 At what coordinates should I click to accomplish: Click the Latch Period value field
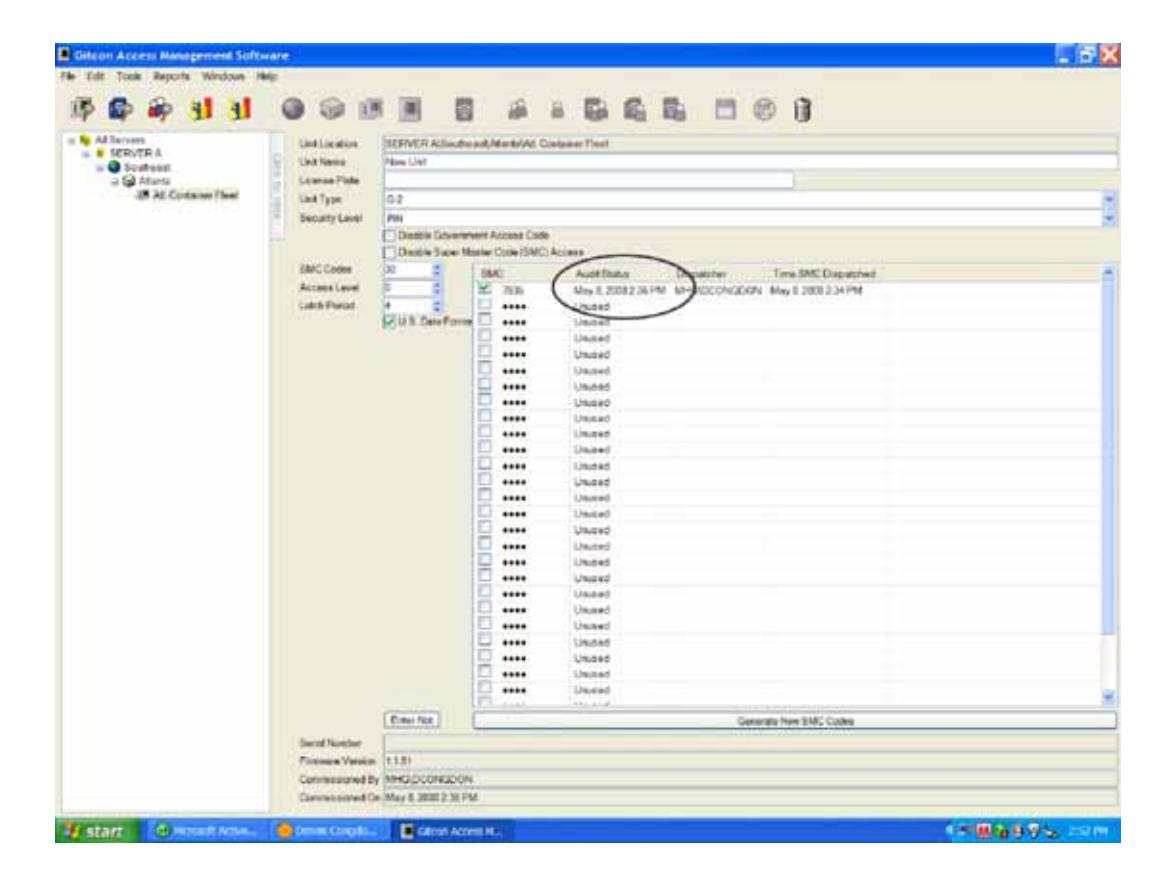coord(407,305)
